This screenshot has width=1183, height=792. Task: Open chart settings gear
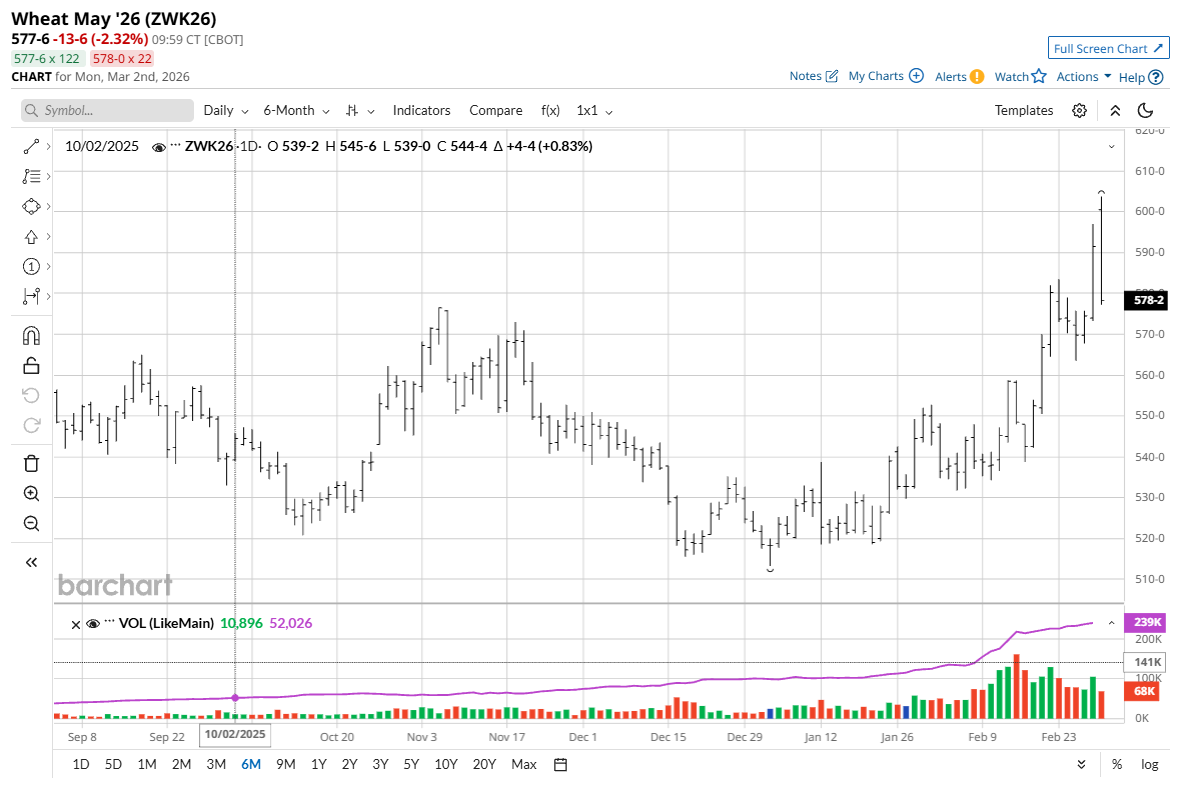[1080, 111]
